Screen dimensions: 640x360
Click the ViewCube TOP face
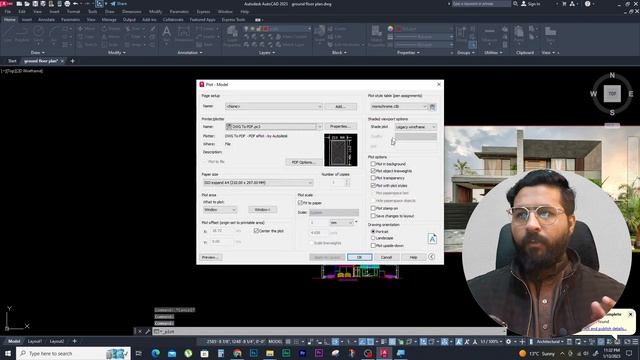tap(612, 94)
